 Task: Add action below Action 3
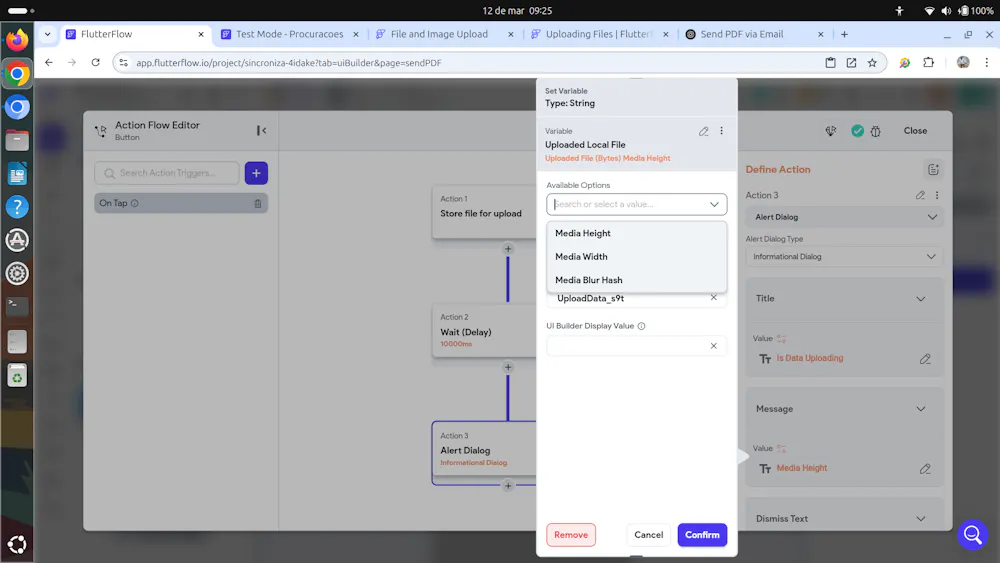click(508, 486)
